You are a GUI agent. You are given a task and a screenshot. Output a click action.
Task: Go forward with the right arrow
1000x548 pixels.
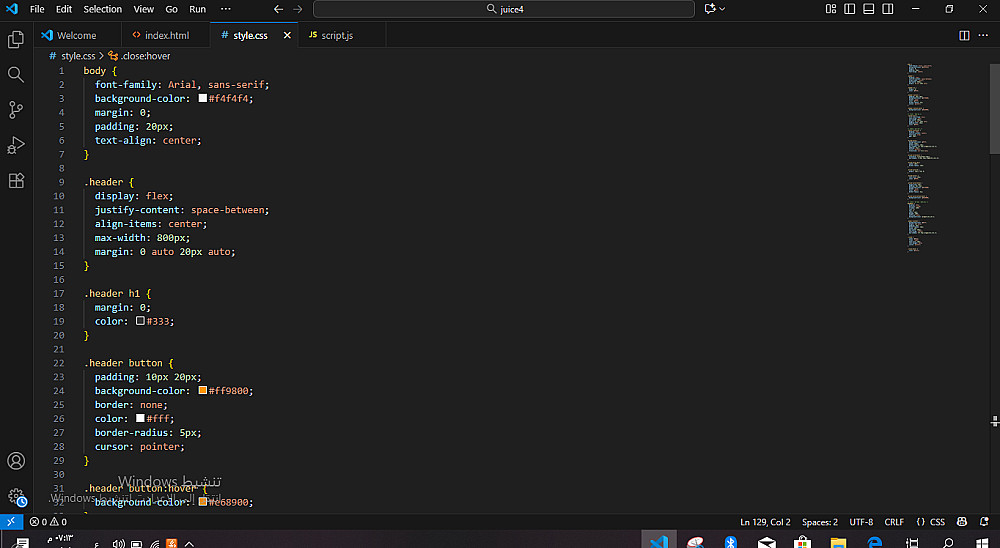(298, 9)
